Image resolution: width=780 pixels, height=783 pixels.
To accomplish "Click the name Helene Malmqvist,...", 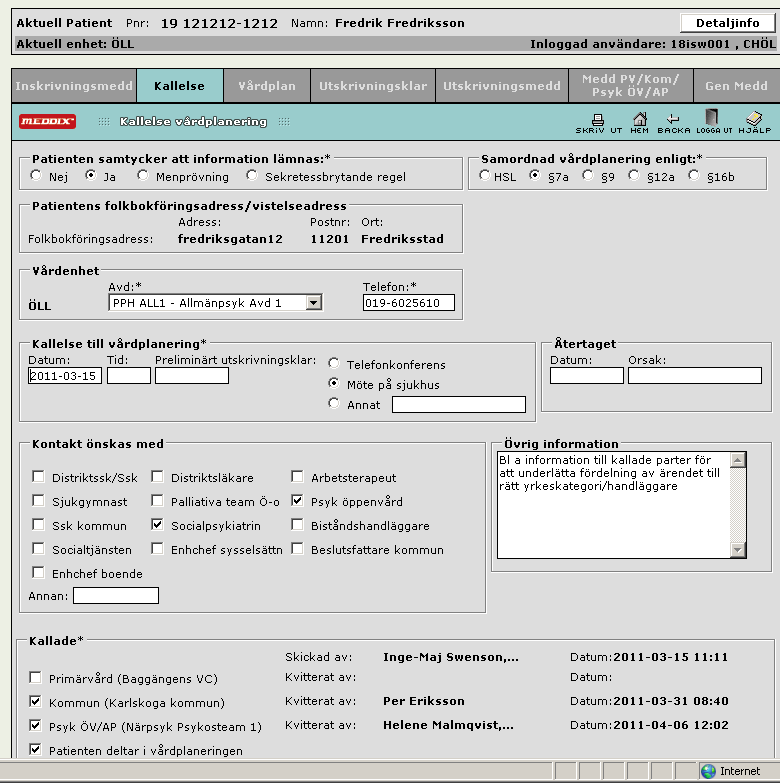I will pos(448,725).
